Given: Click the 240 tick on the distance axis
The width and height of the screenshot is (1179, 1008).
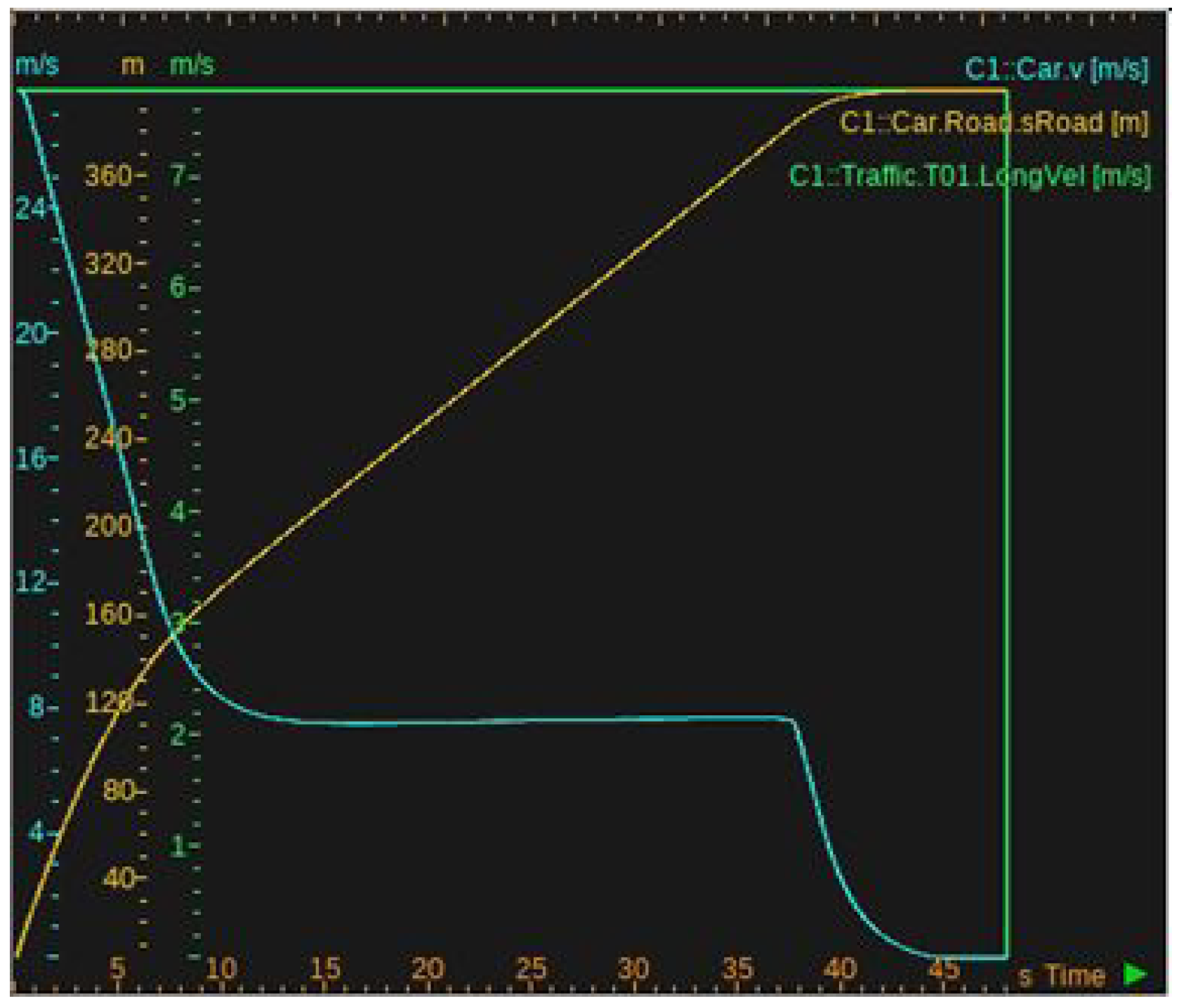Looking at the screenshot, I should (108, 439).
